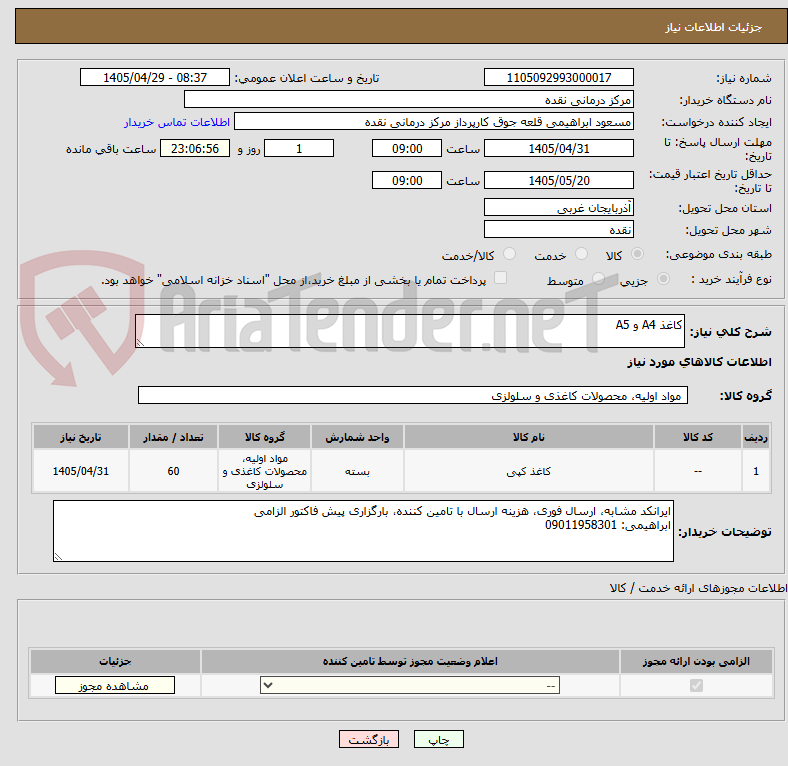This screenshot has width=788, height=766.
Task: Click the resize handle of description box
Action: coord(140,343)
